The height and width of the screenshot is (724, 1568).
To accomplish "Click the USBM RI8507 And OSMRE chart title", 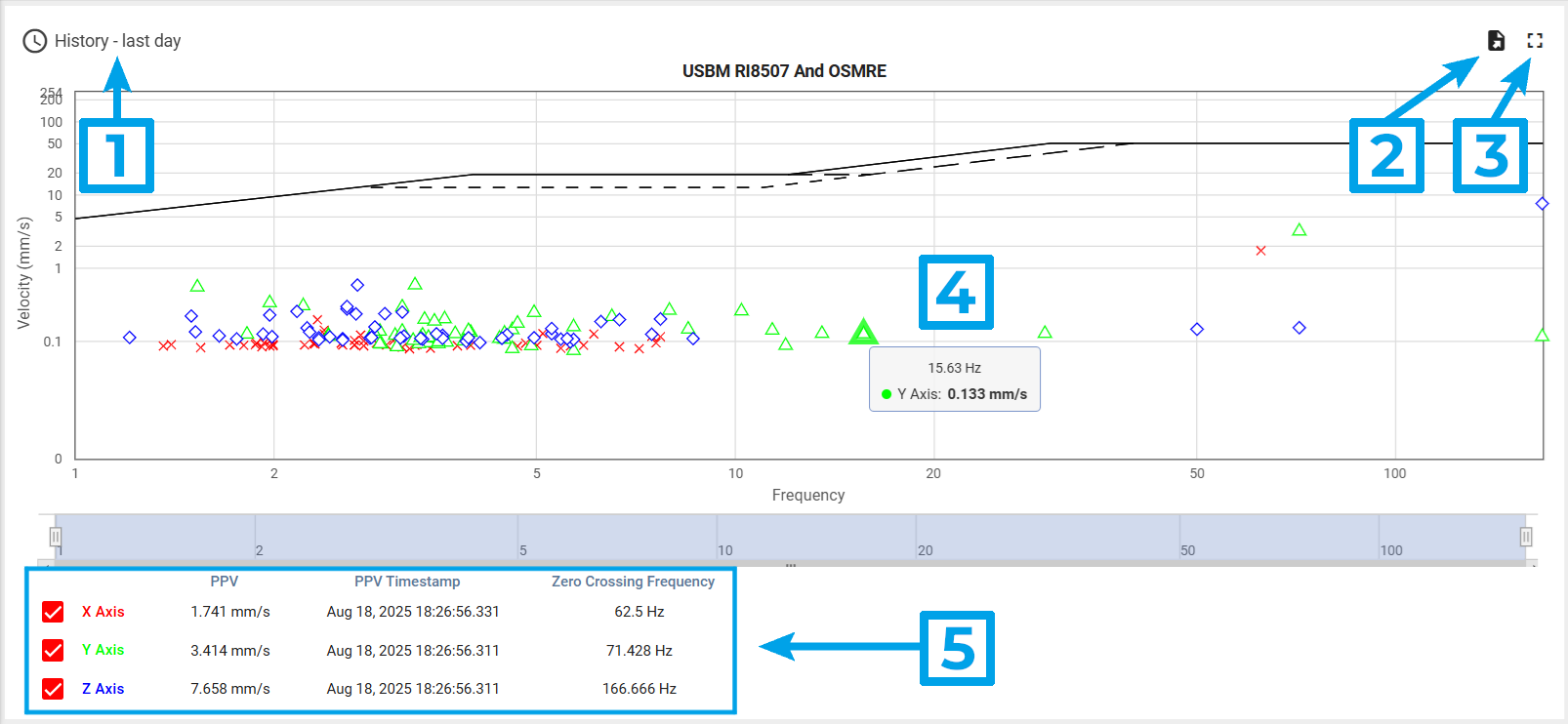I will [784, 71].
